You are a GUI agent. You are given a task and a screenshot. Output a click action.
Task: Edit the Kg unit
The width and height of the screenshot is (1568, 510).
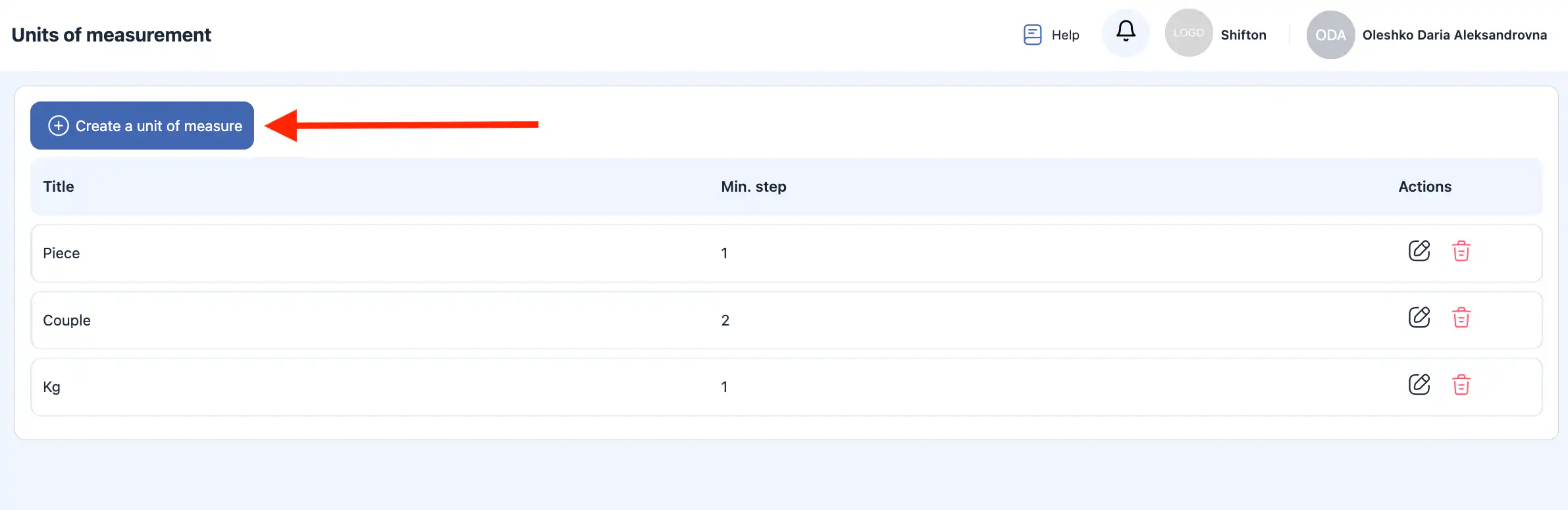(1419, 385)
